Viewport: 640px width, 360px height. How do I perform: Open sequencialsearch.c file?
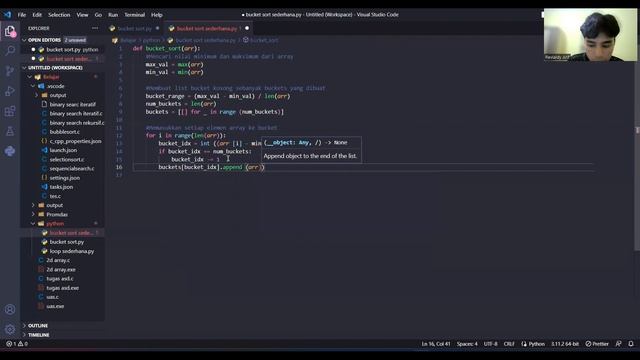coord(71,169)
